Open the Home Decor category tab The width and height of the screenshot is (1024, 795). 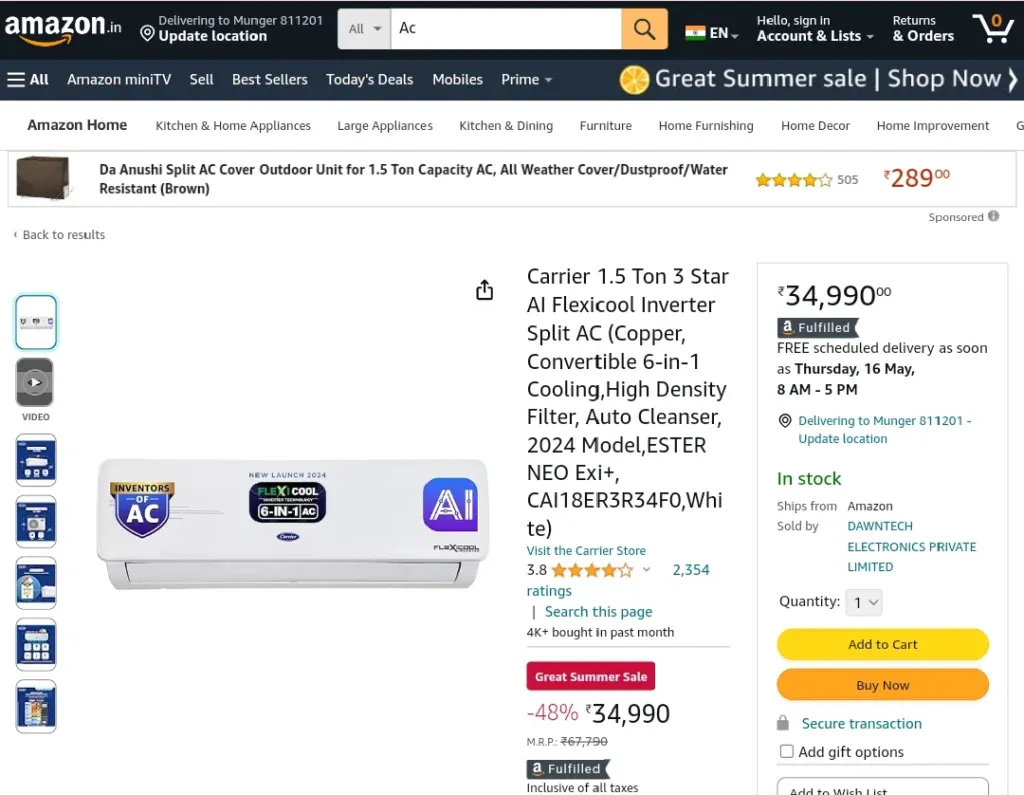[815, 125]
